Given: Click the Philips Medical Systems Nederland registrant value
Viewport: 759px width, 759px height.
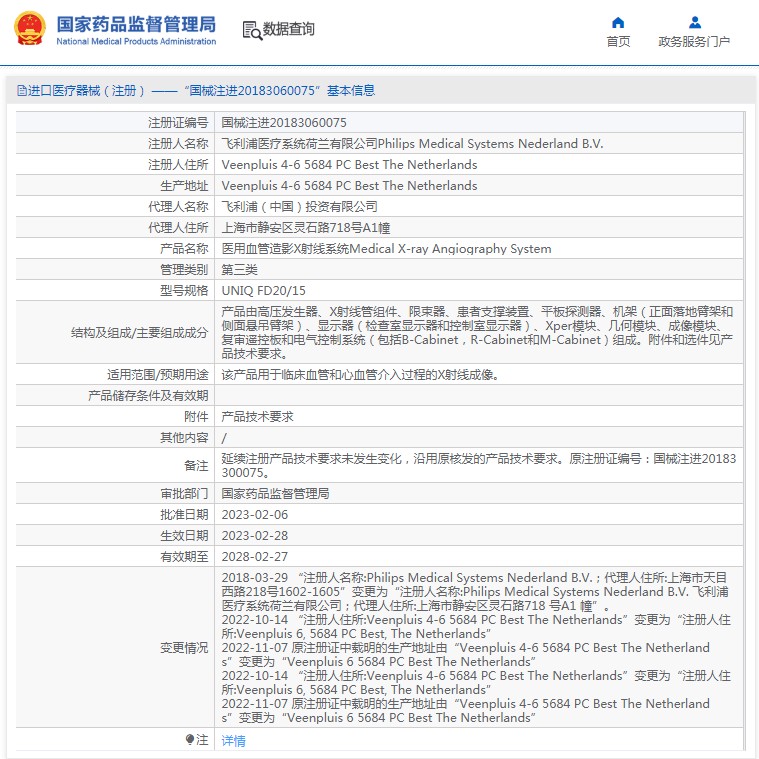Looking at the screenshot, I should point(412,144).
